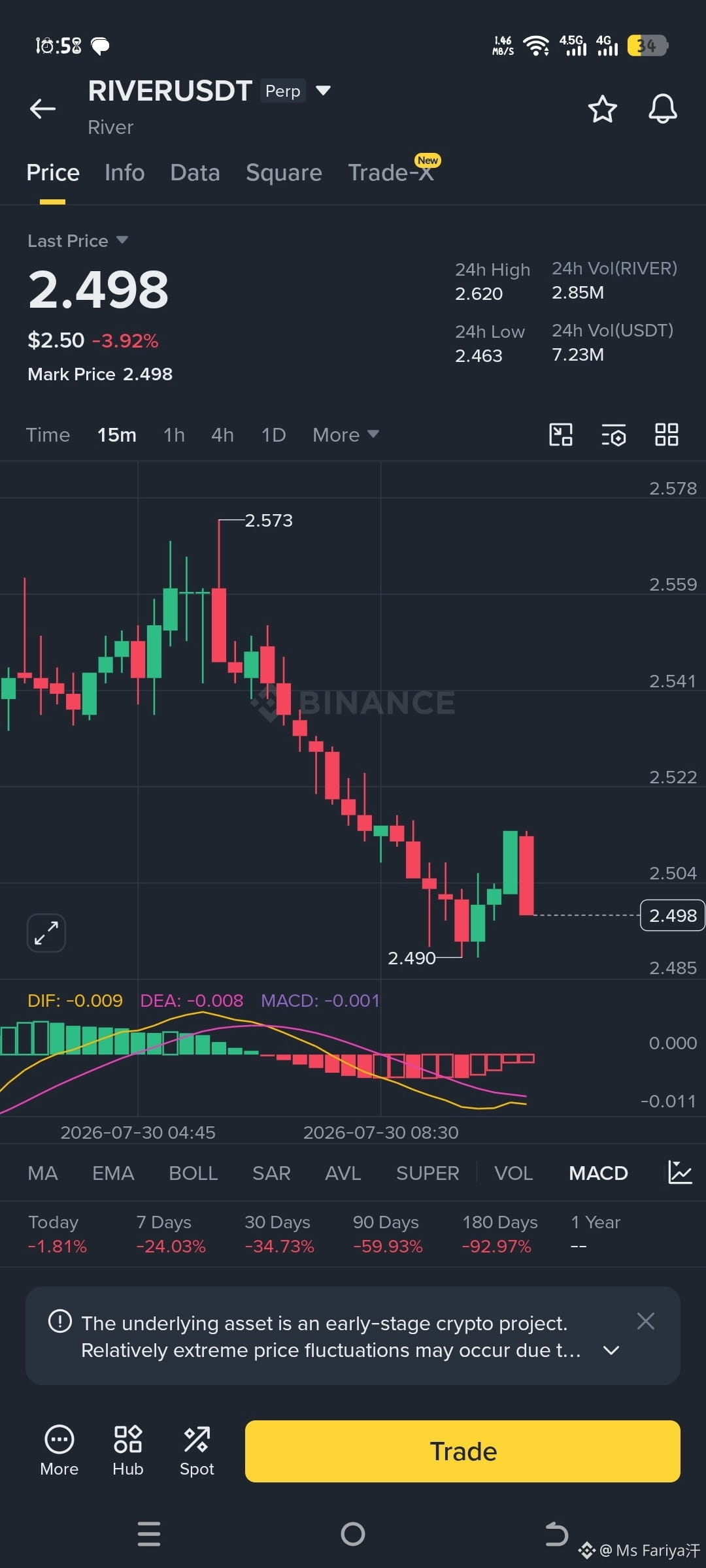Toggle the MACD sub-indicator

pyautogui.click(x=598, y=1173)
